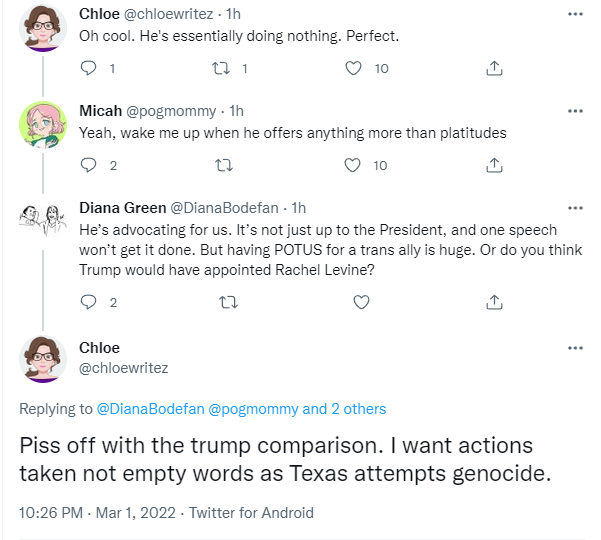The width and height of the screenshot is (601, 540).
Task: Open @pogmommy mention in reply line
Action: 253,409
